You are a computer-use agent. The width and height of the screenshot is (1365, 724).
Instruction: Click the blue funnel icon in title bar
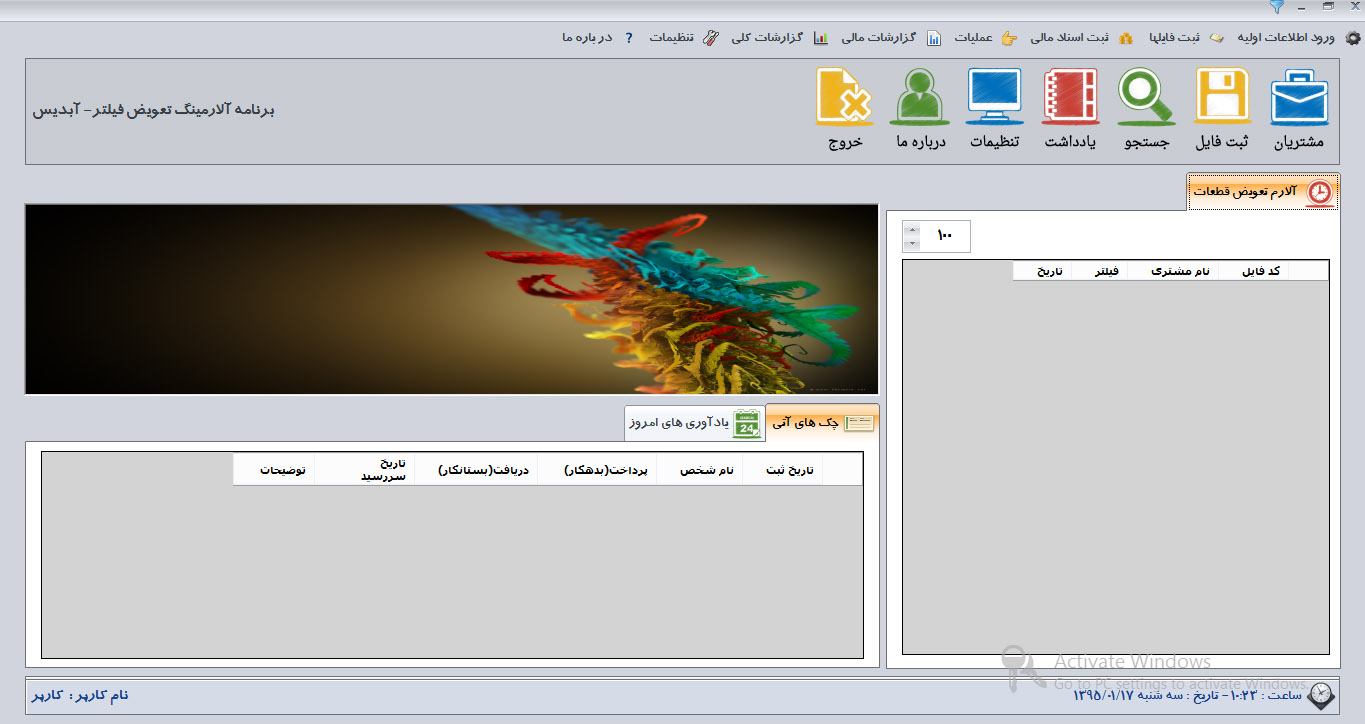[1276, 7]
